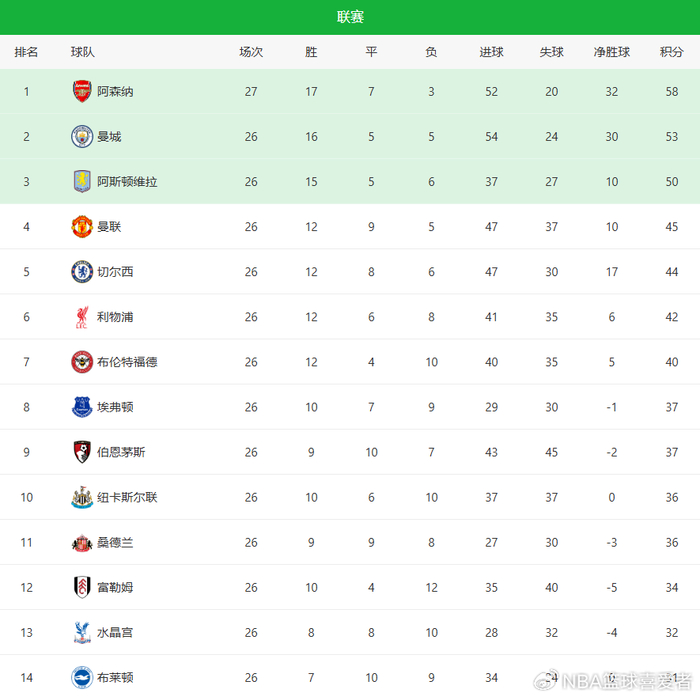The width and height of the screenshot is (700, 697).
Task: Click the 排名 column header
Action: (x=27, y=52)
